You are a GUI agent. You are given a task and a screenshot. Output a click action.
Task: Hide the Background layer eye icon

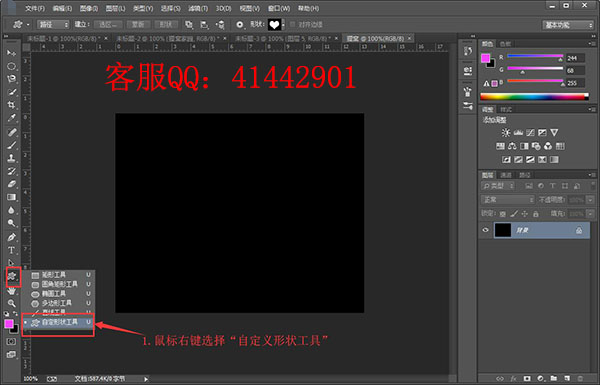pyautogui.click(x=486, y=230)
